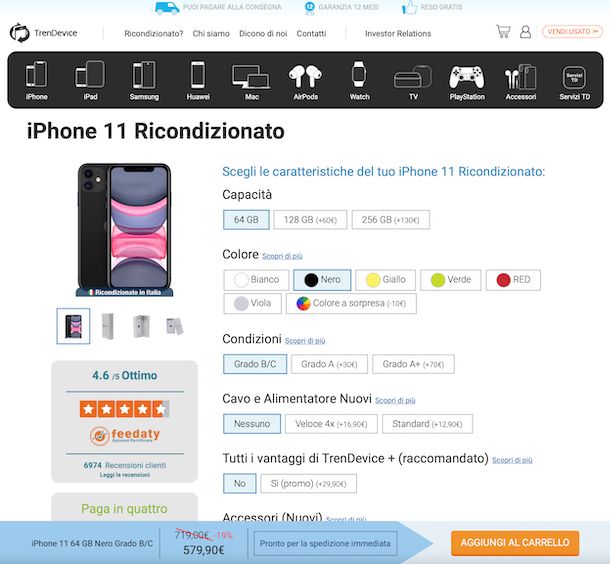Choose No for TrenDevice+ advantages
Viewport: 610px width, 564px height.
tap(240, 483)
